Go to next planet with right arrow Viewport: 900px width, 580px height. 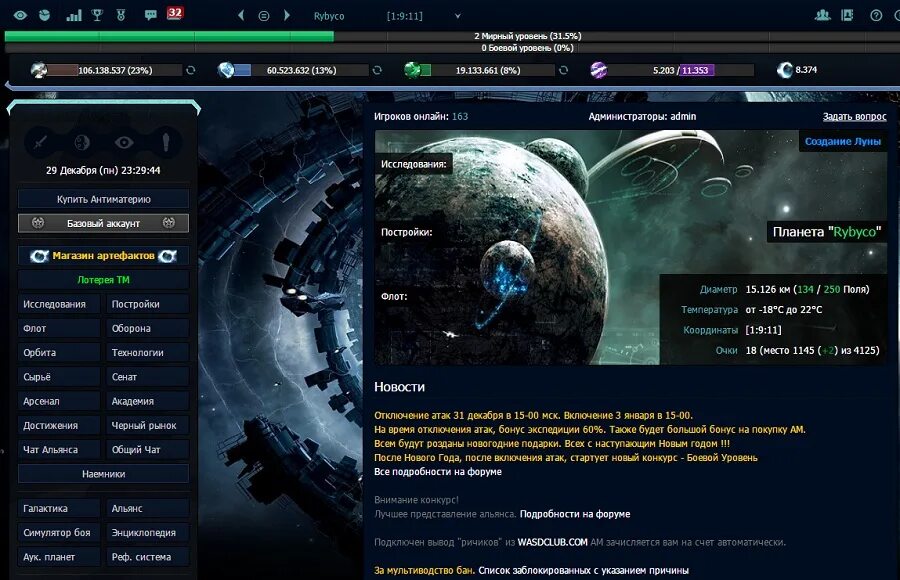coord(286,16)
